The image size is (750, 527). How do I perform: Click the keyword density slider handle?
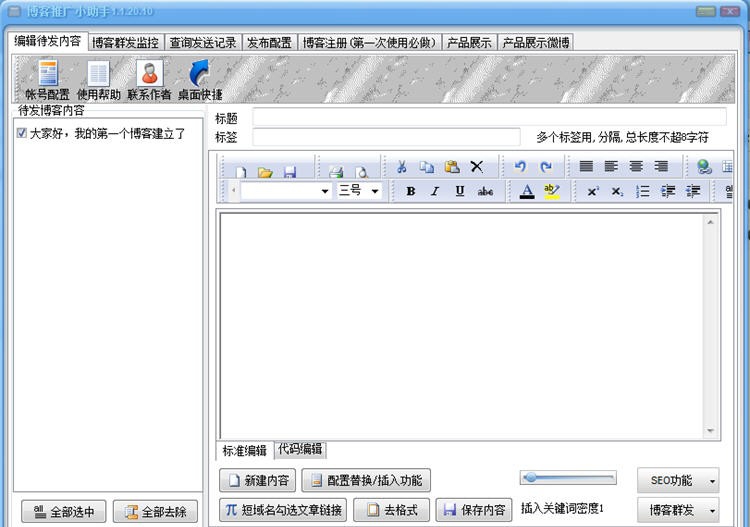click(x=530, y=477)
